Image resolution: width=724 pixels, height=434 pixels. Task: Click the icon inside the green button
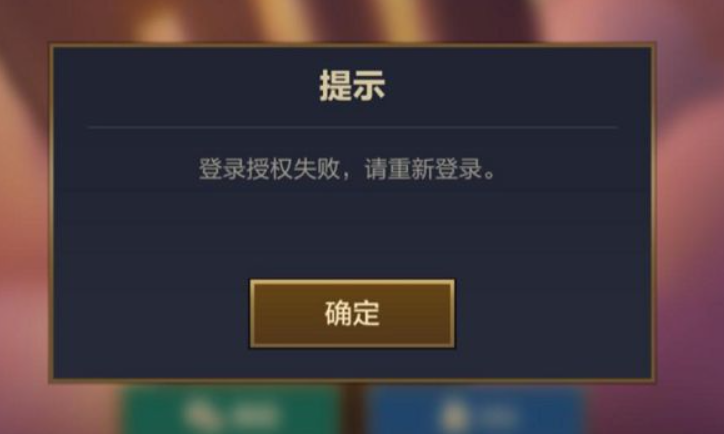click(x=200, y=414)
